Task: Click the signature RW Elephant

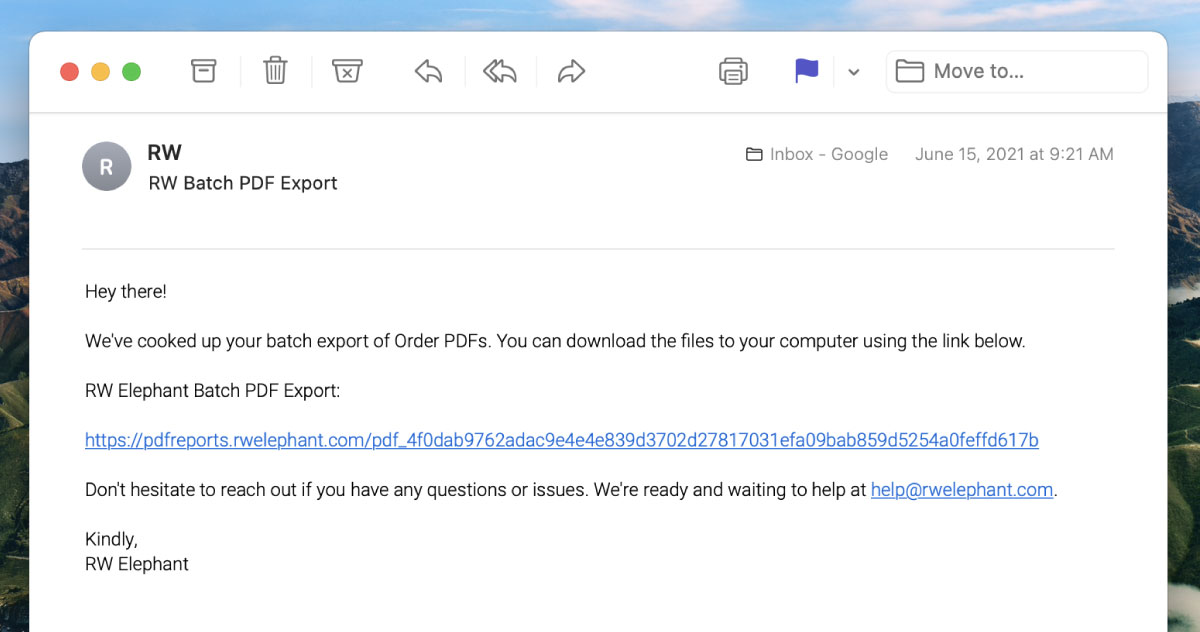Action: pos(137,564)
